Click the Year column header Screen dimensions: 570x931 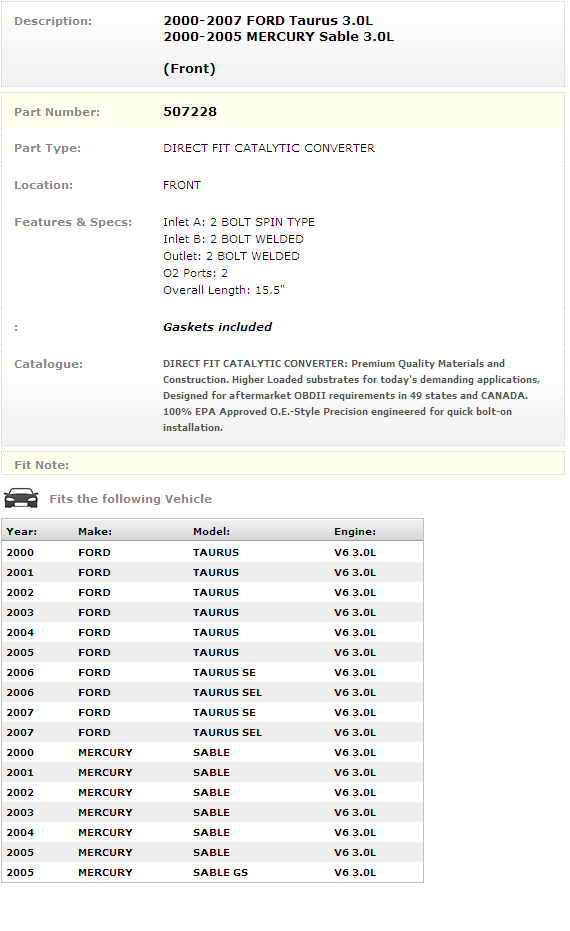pos(21,531)
